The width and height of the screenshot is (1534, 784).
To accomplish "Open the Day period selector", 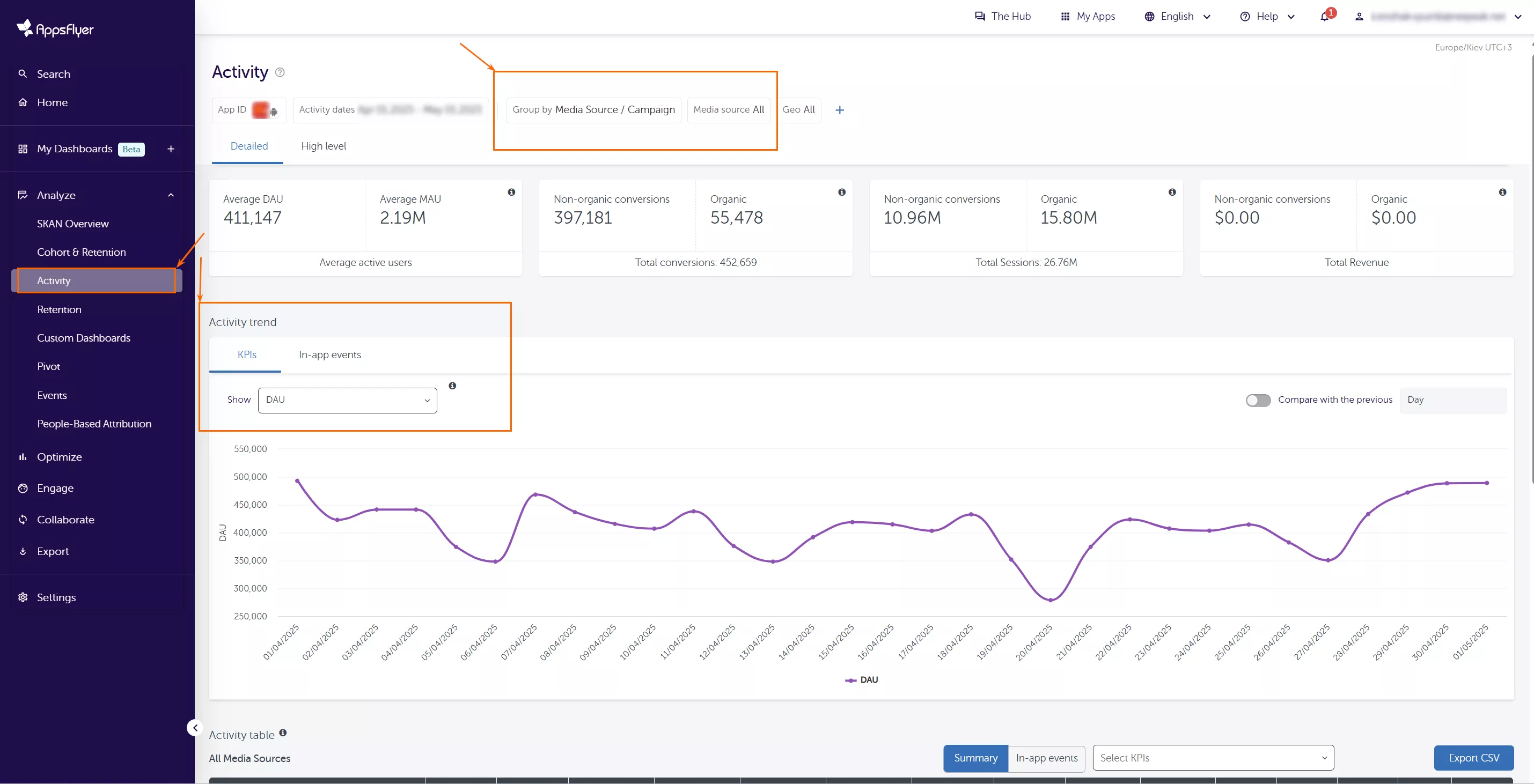I will pos(1453,400).
